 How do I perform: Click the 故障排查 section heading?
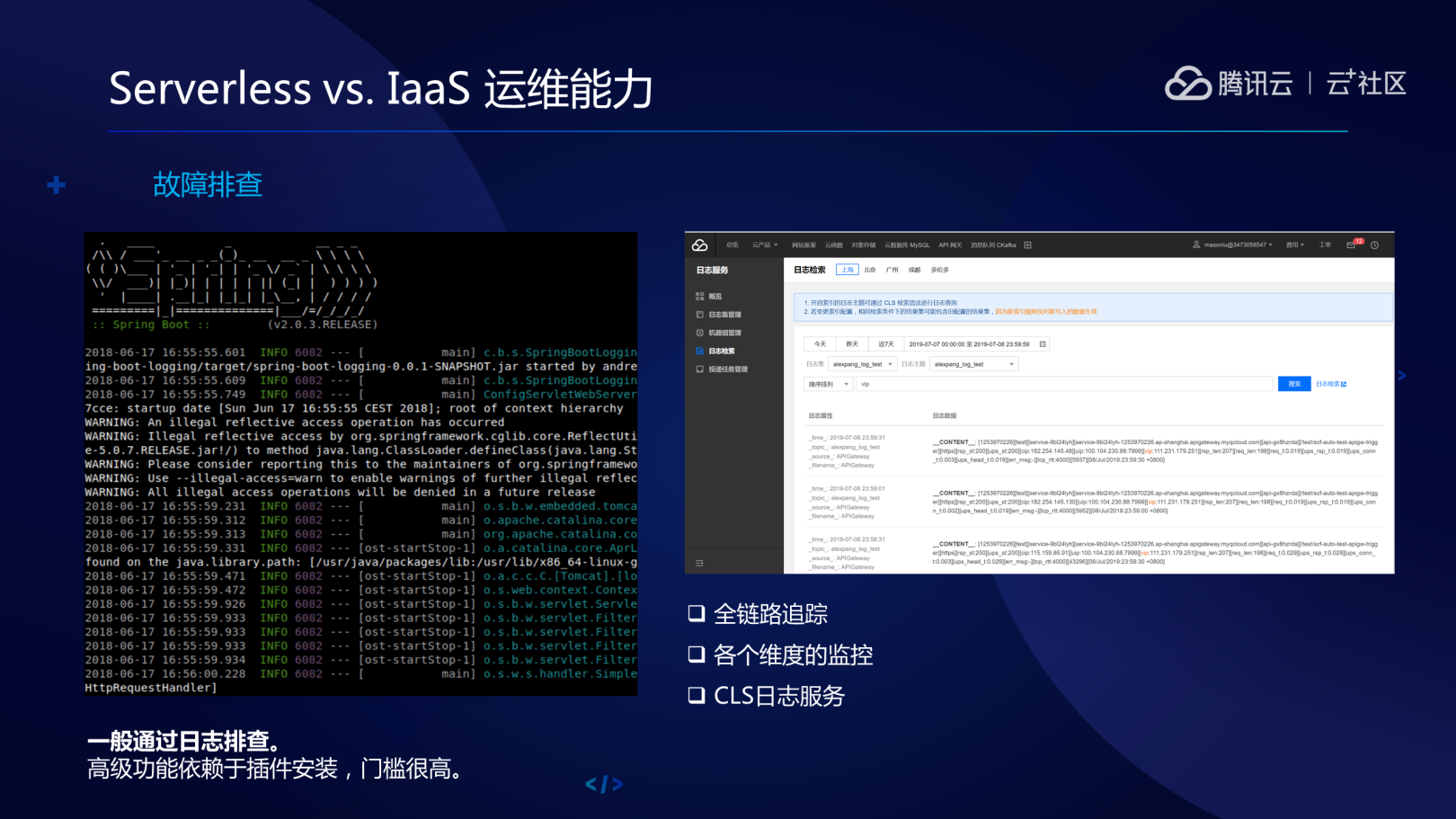[208, 184]
